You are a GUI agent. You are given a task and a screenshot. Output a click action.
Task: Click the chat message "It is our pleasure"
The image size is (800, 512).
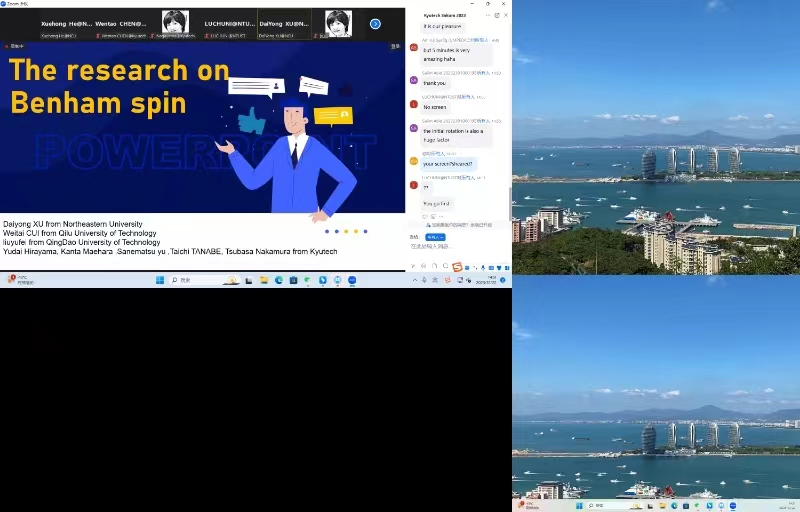(x=442, y=26)
